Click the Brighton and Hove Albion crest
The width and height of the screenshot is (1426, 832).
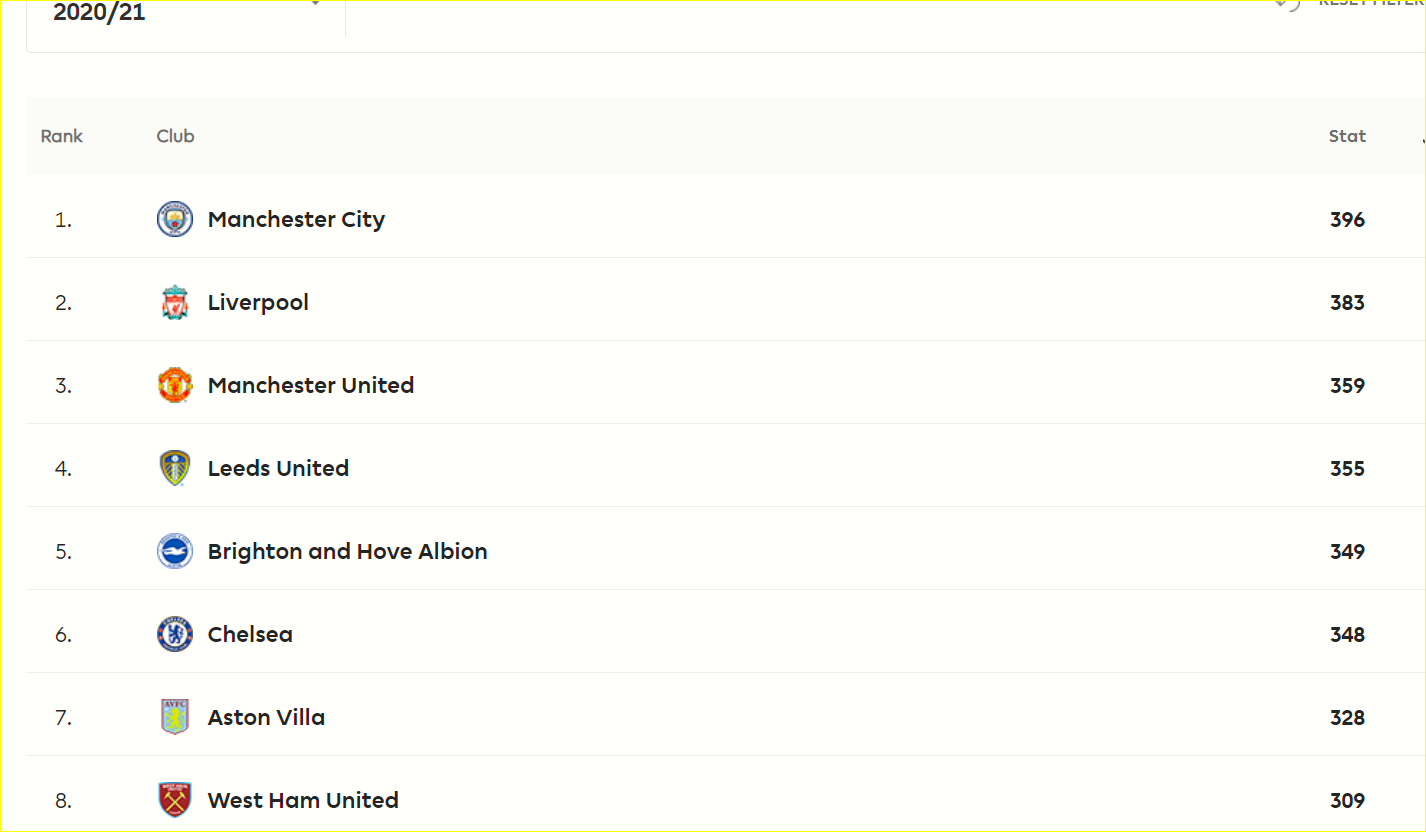point(175,551)
